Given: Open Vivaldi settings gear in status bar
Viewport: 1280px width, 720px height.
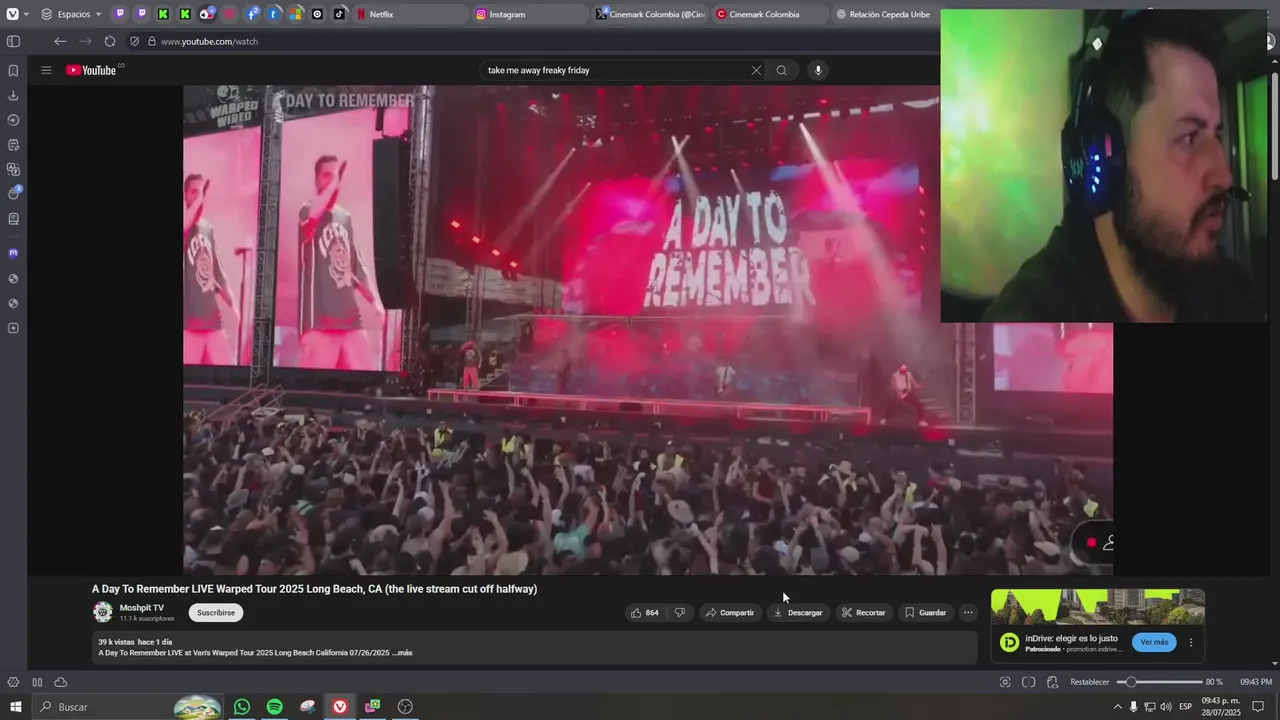Looking at the screenshot, I should (13, 682).
